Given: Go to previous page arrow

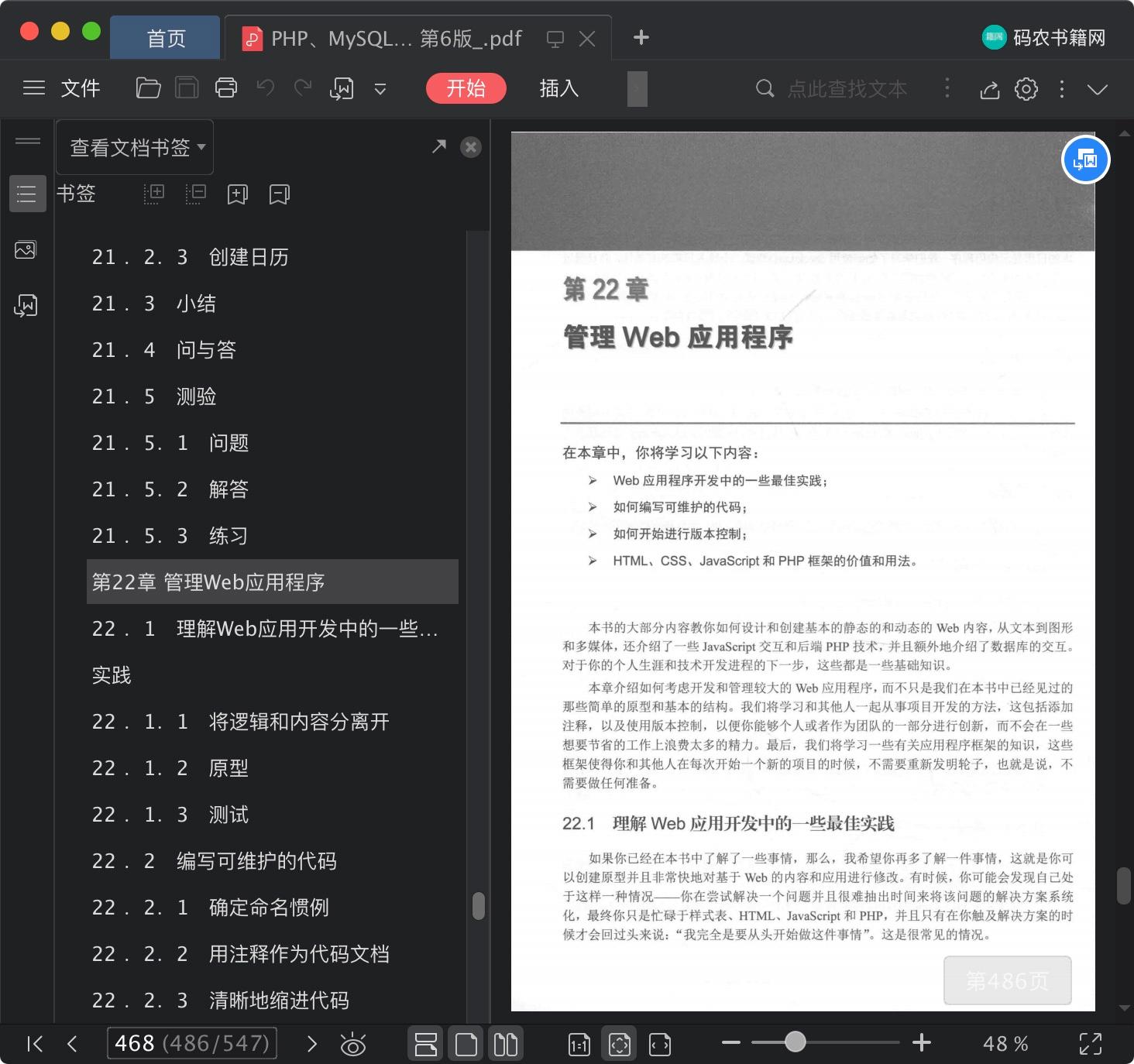Looking at the screenshot, I should point(72,1044).
